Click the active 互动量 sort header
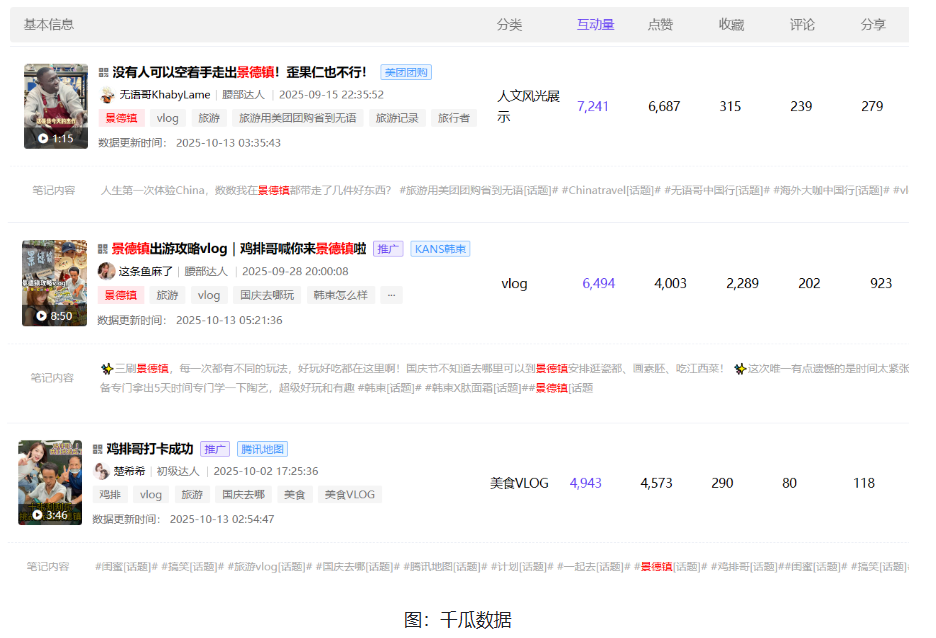Image resolution: width=936 pixels, height=638 pixels. 596,25
